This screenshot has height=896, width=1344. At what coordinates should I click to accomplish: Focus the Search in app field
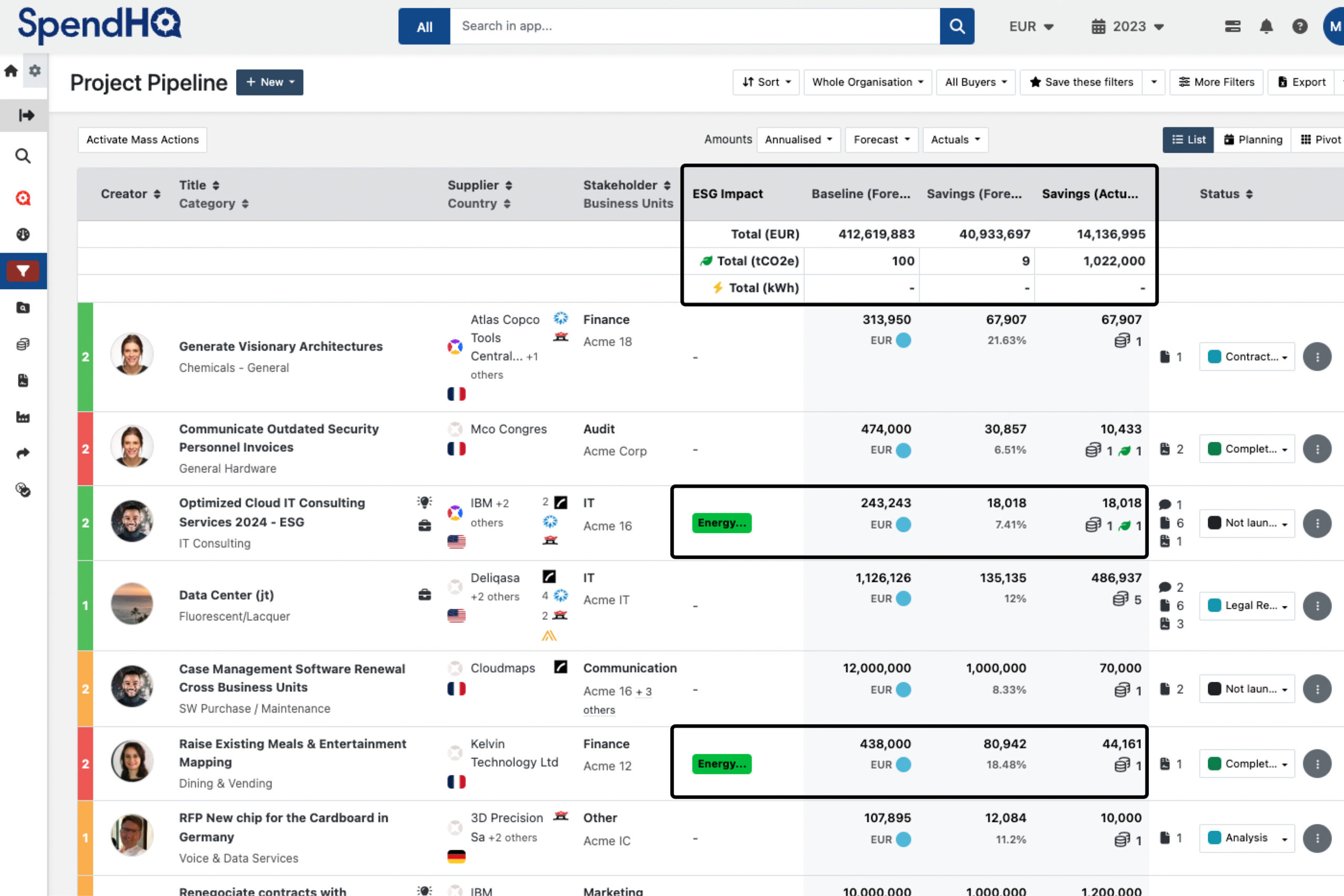click(x=695, y=26)
